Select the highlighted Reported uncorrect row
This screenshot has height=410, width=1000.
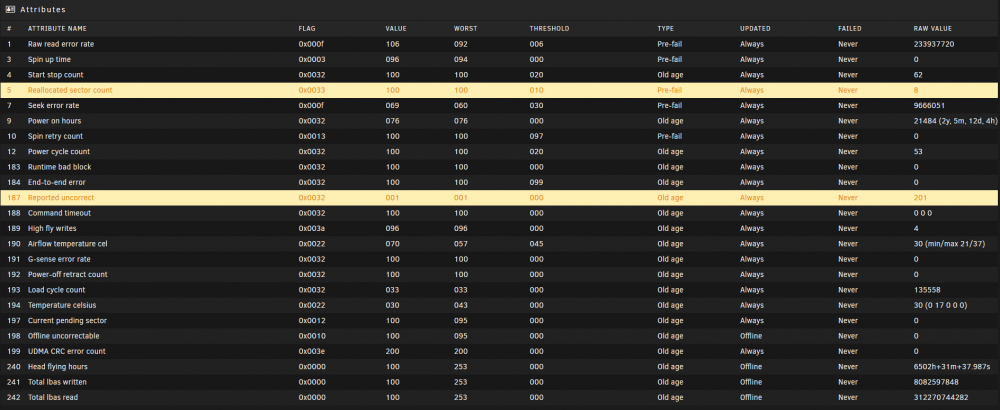[500, 198]
